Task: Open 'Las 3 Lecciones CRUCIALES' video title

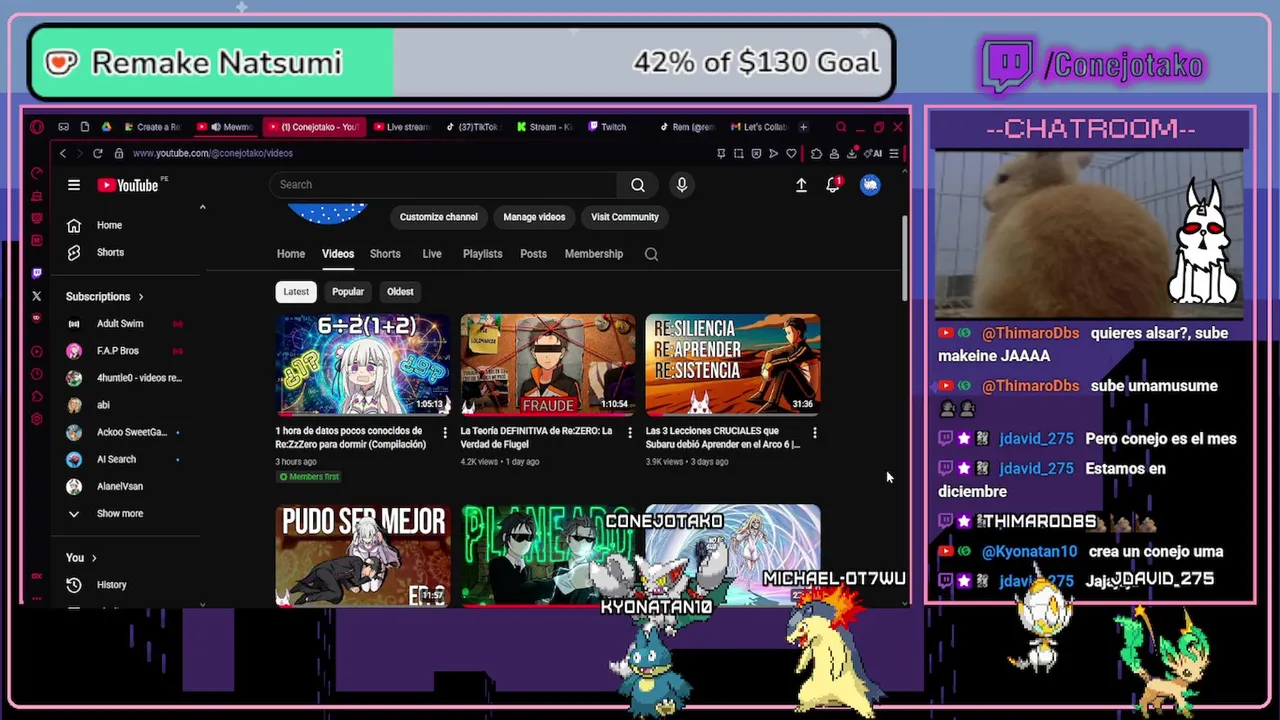Action: pos(723,438)
